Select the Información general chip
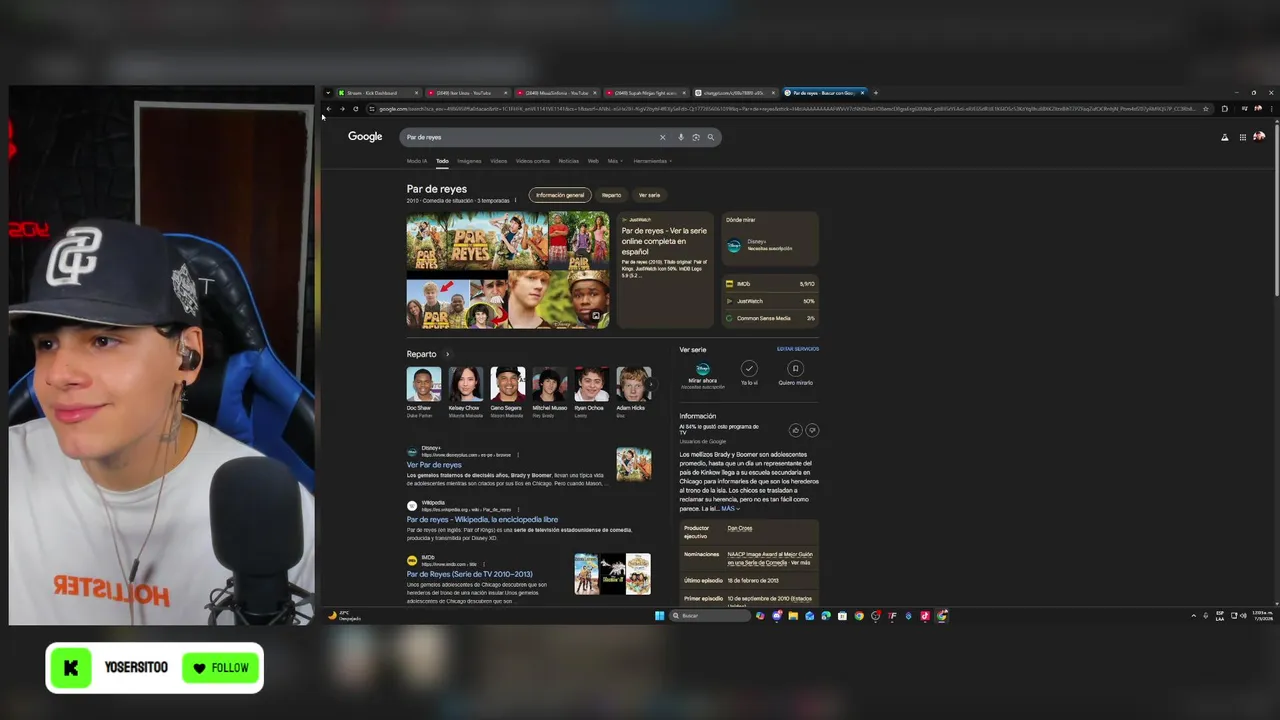 [560, 195]
